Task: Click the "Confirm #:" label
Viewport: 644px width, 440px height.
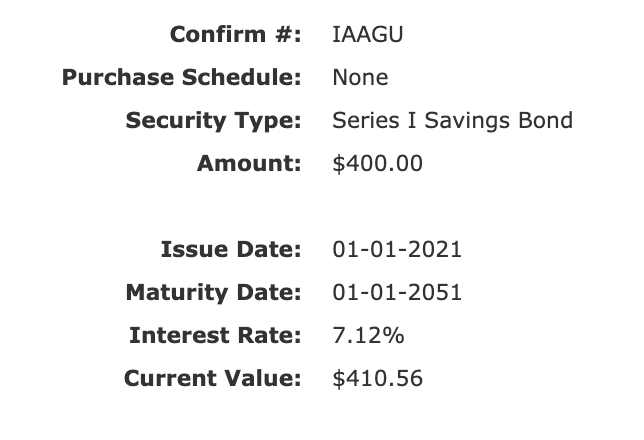Action: [x=235, y=35]
